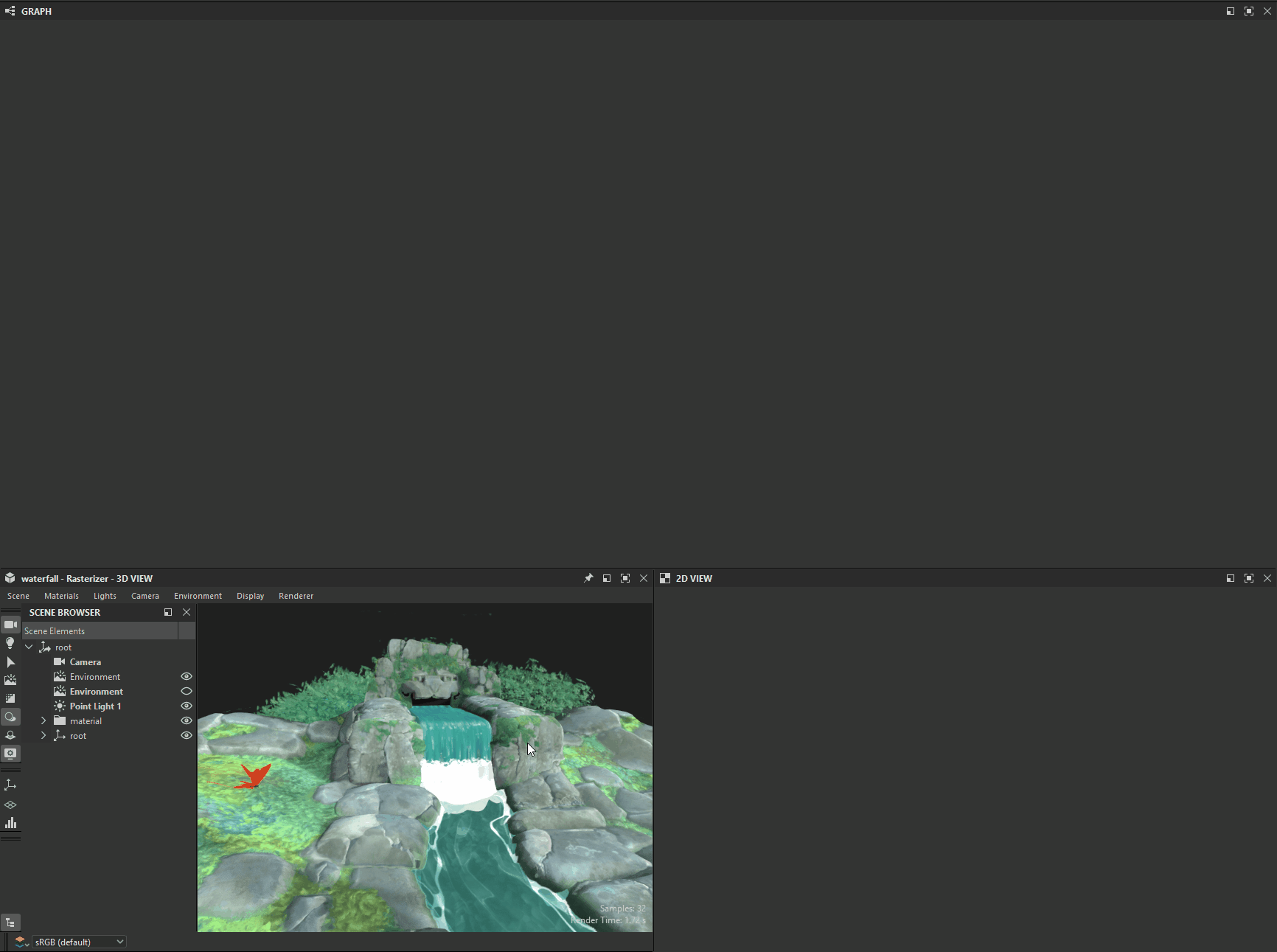This screenshot has height=952, width=1277.
Task: Activate the pointer selection tool
Action: (11, 662)
